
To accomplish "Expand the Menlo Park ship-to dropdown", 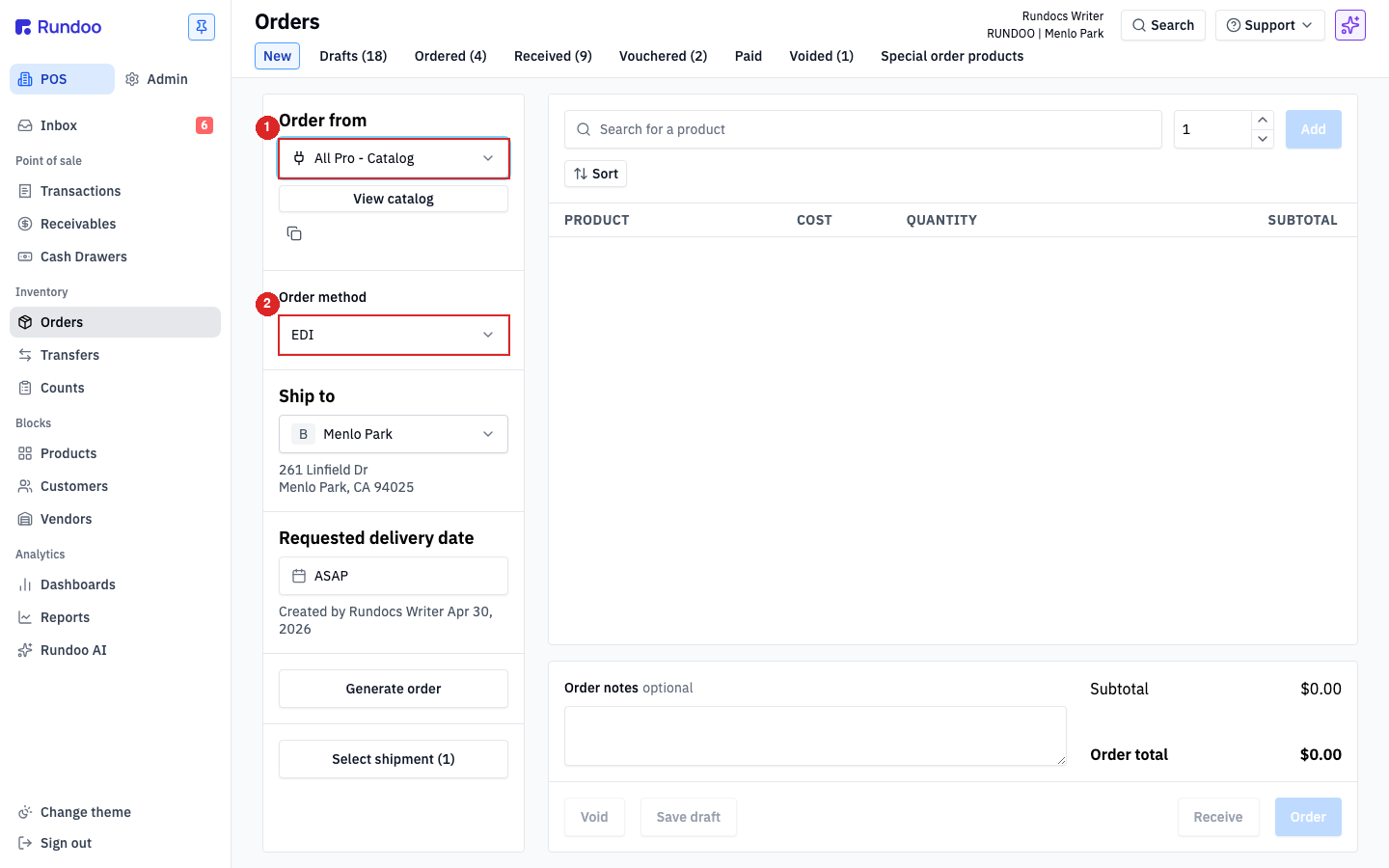I will tap(394, 434).
